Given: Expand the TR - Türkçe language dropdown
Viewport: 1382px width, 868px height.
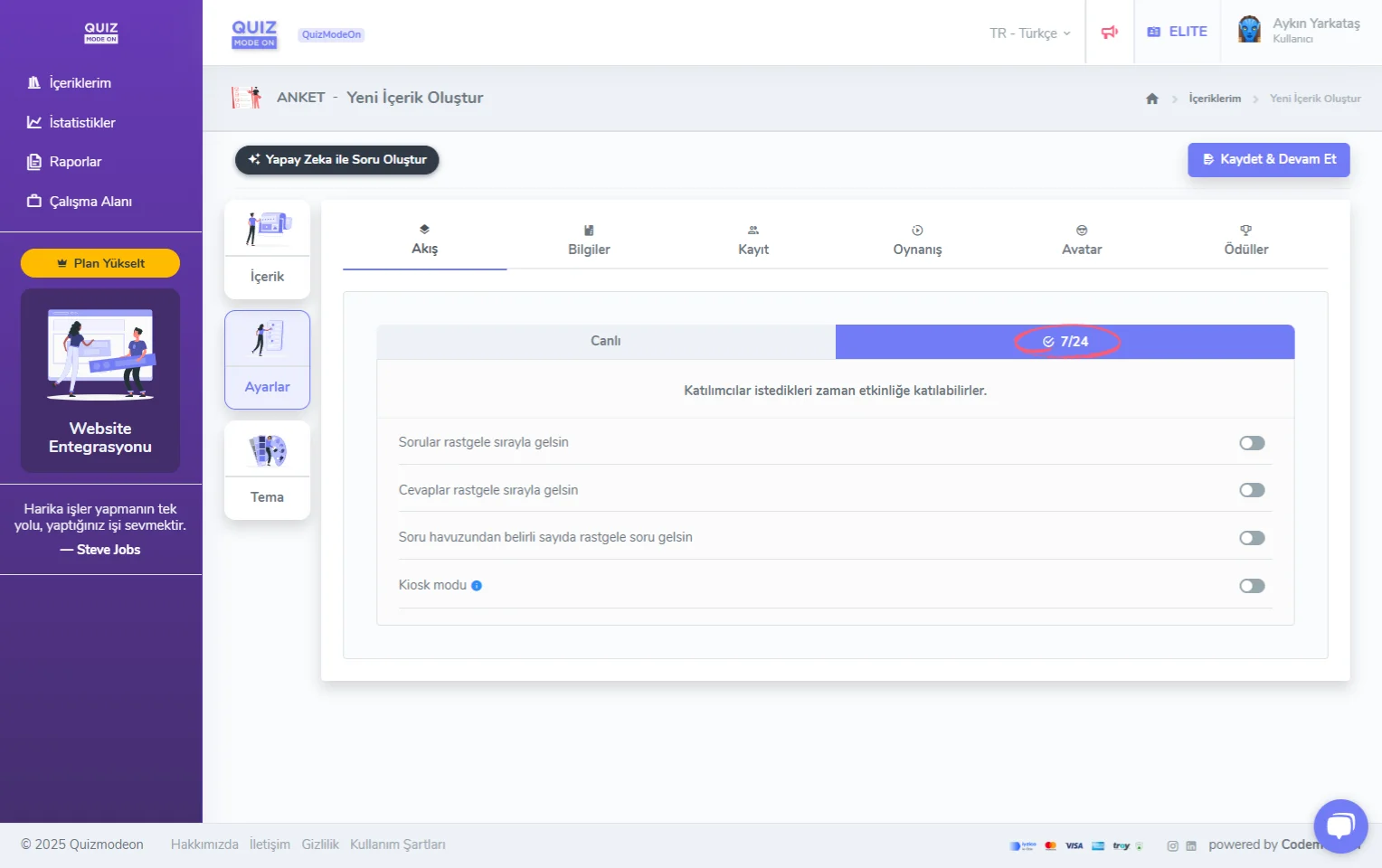Looking at the screenshot, I should point(1029,33).
